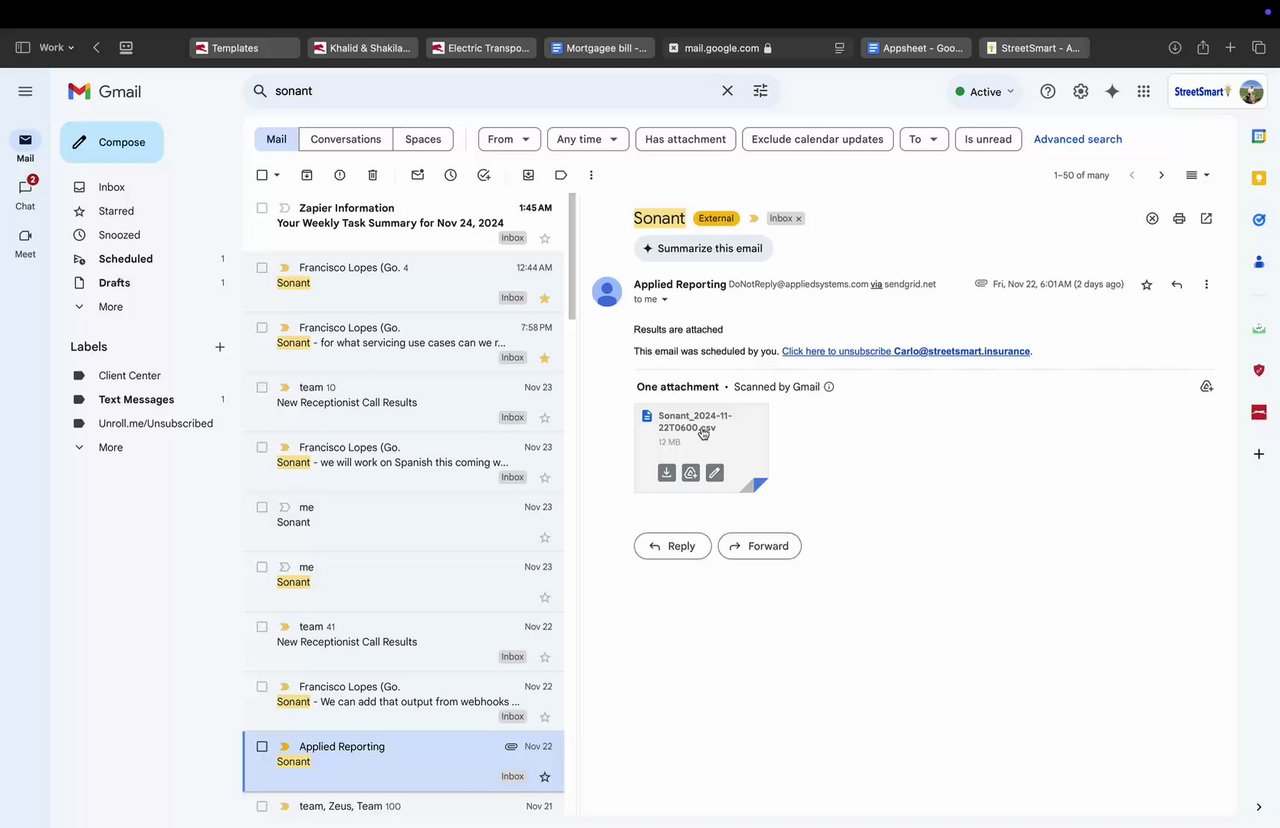Show recipient details next to 'to me'
The image size is (1280, 828).
coord(664,300)
